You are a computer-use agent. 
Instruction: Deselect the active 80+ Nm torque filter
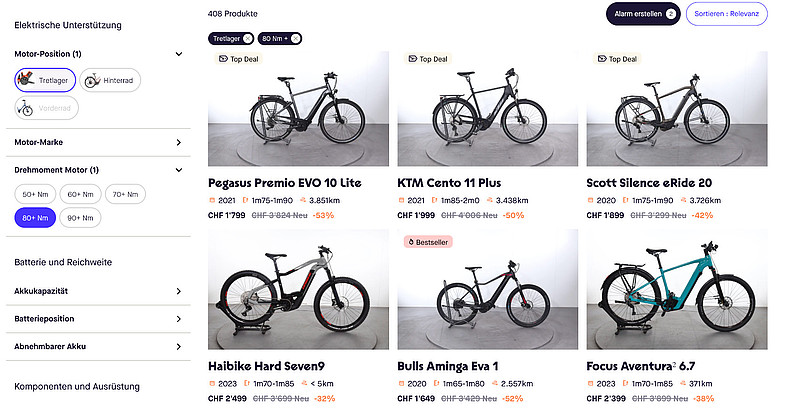point(35,217)
